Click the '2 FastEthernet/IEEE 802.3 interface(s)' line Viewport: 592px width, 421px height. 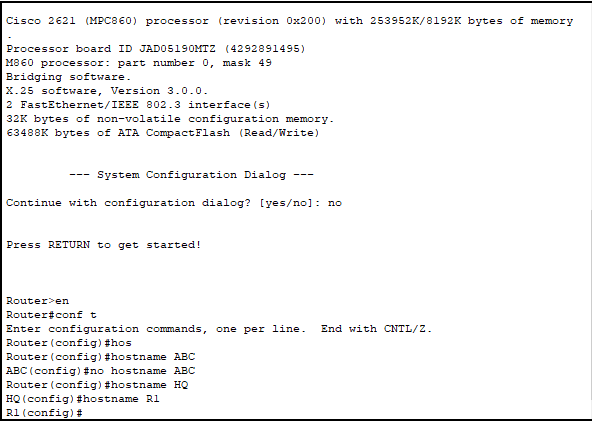pyautogui.click(x=138, y=105)
